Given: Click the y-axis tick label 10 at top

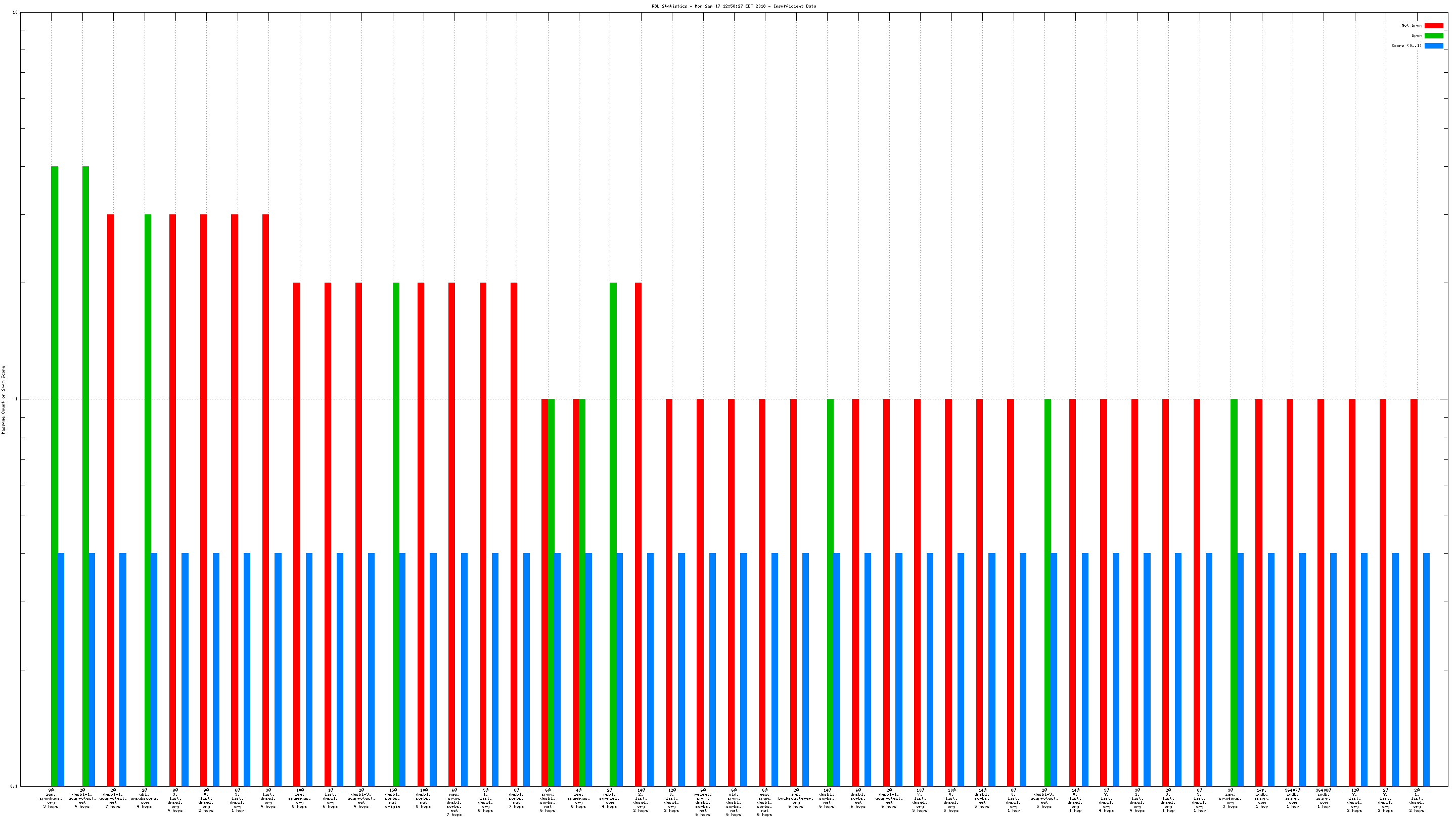Looking at the screenshot, I should click(15, 13).
